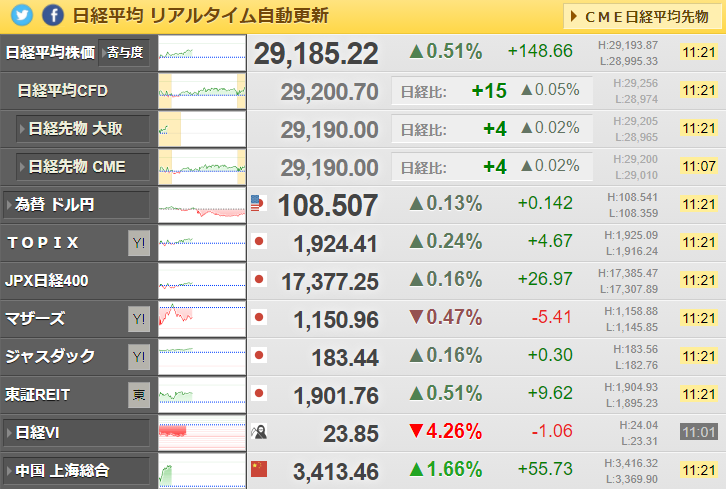Viewport: 726px width, 489px height.
Task: Expand the 日経先物 CME row
Action: pyautogui.click(x=82, y=167)
